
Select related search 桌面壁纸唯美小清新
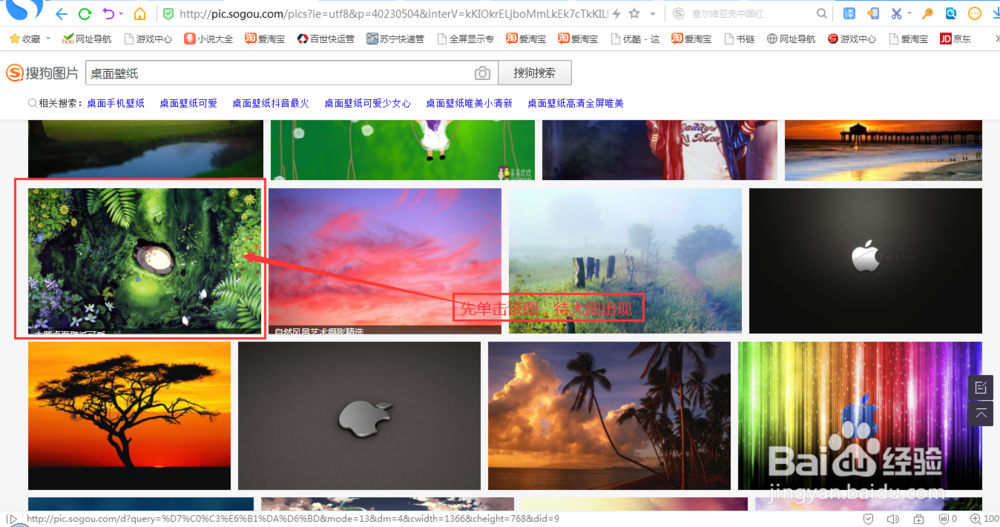pyautogui.click(x=469, y=103)
